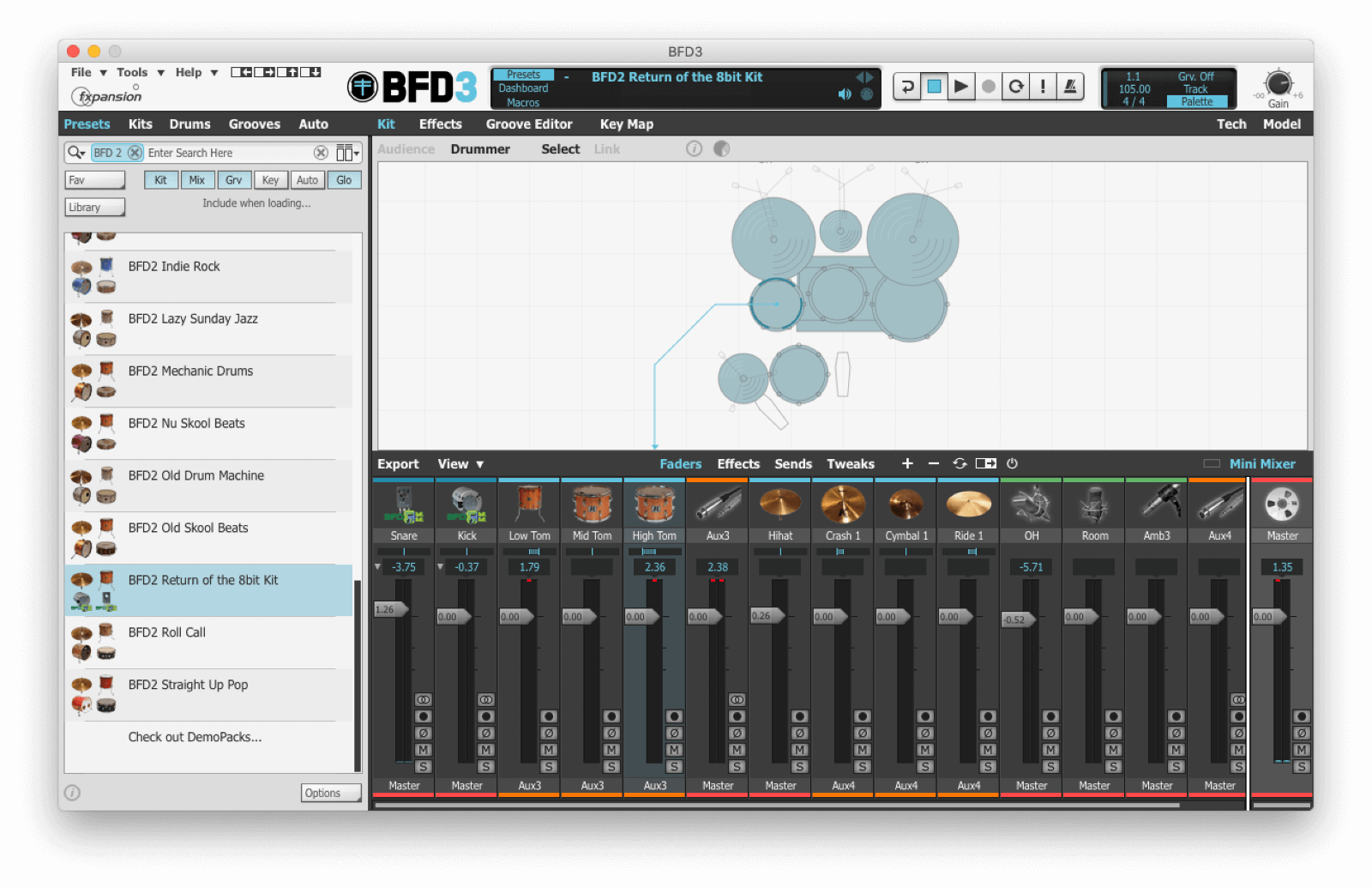The width and height of the screenshot is (1372, 888).
Task: Click the Kick drum channel icon
Action: [466, 504]
